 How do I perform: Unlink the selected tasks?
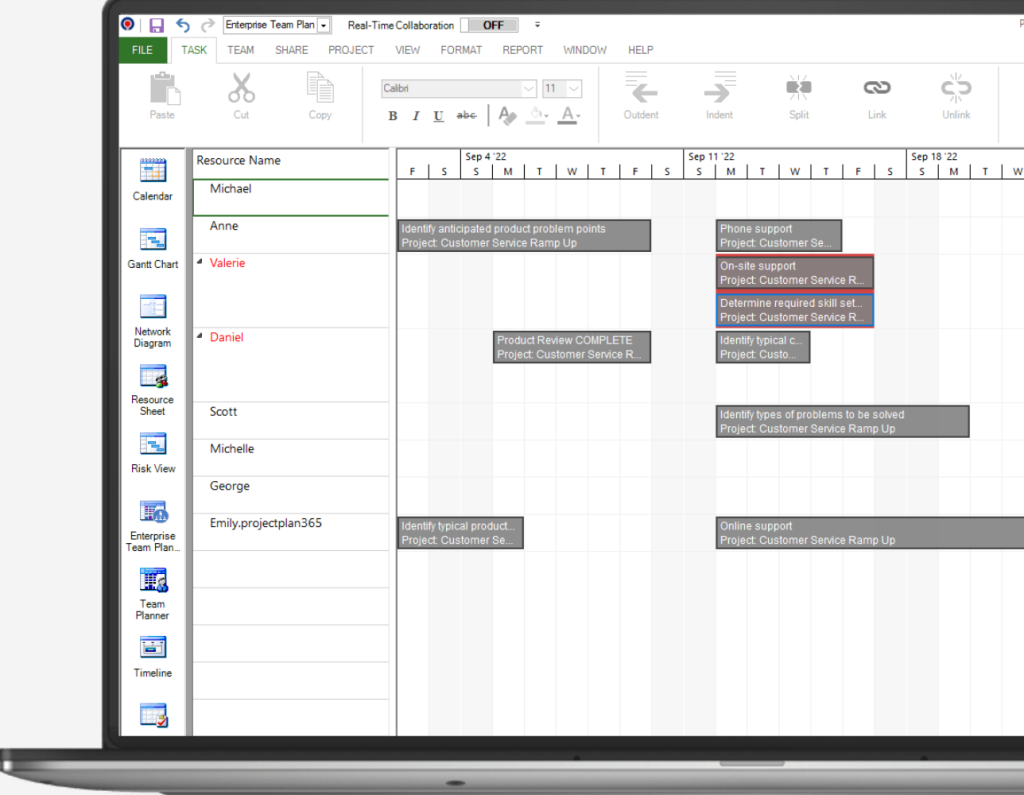955,97
